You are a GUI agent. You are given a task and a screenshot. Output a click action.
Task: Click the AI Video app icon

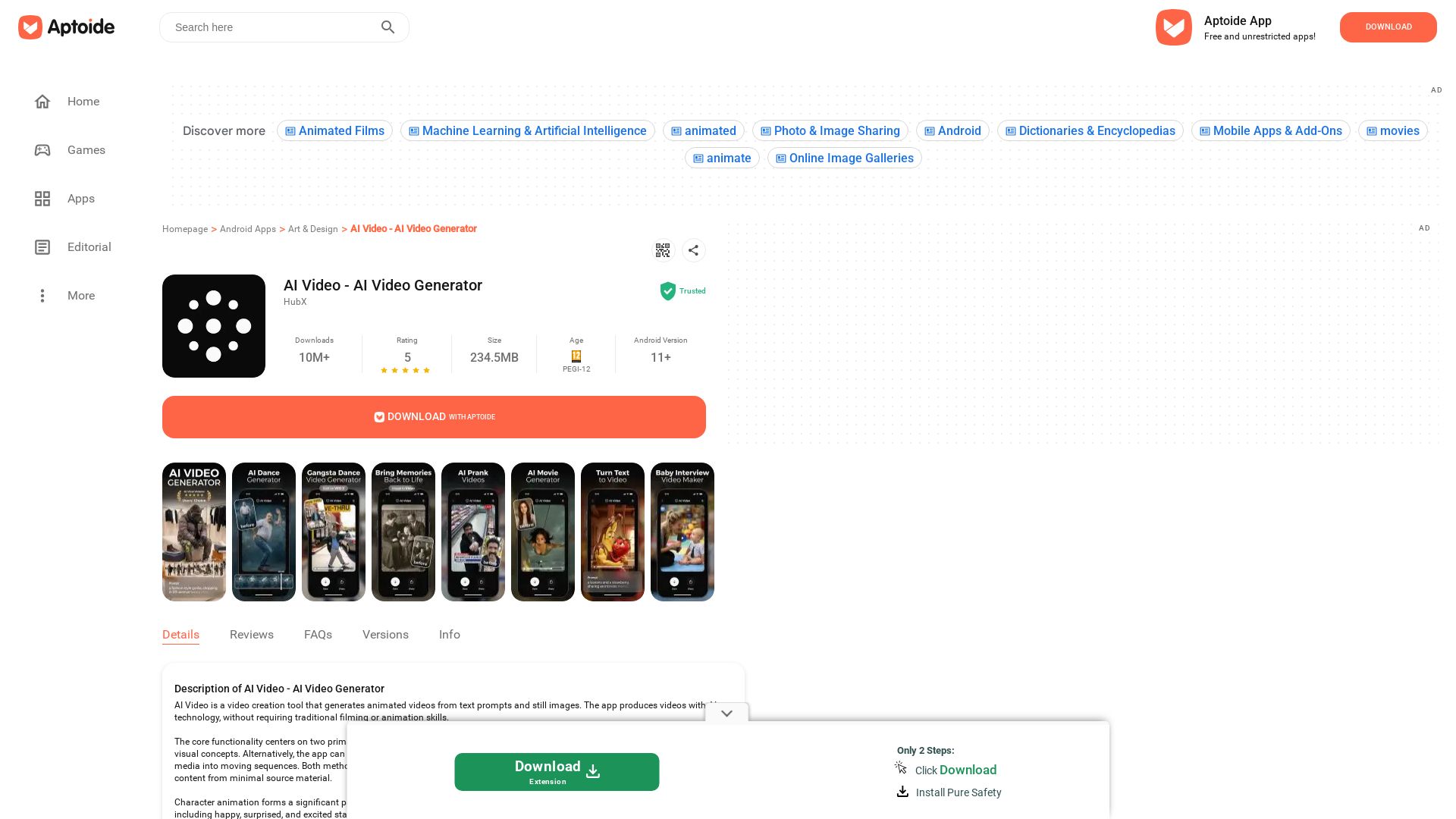pos(214,326)
